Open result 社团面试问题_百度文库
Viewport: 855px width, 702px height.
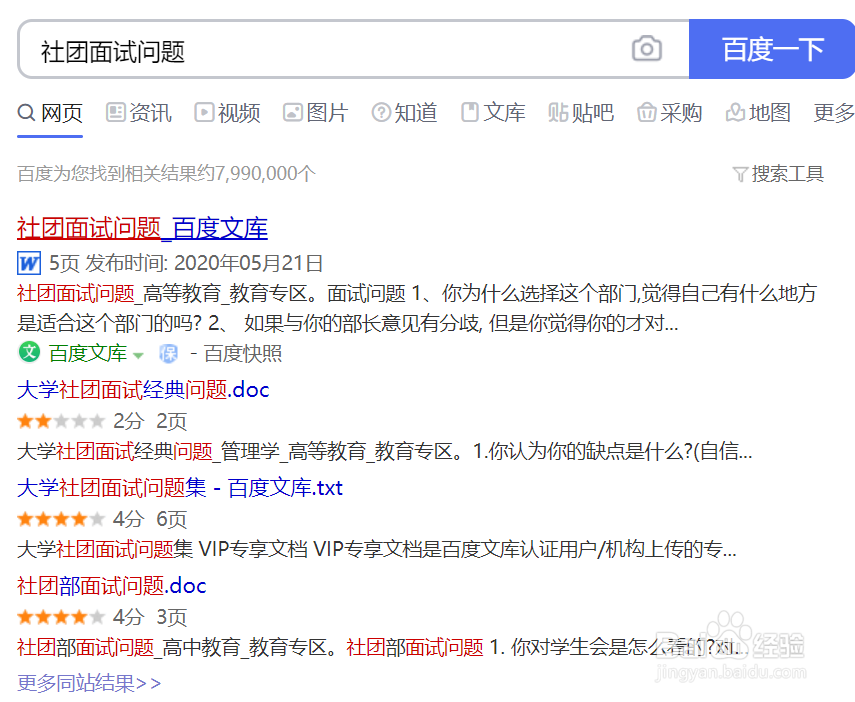(x=142, y=228)
